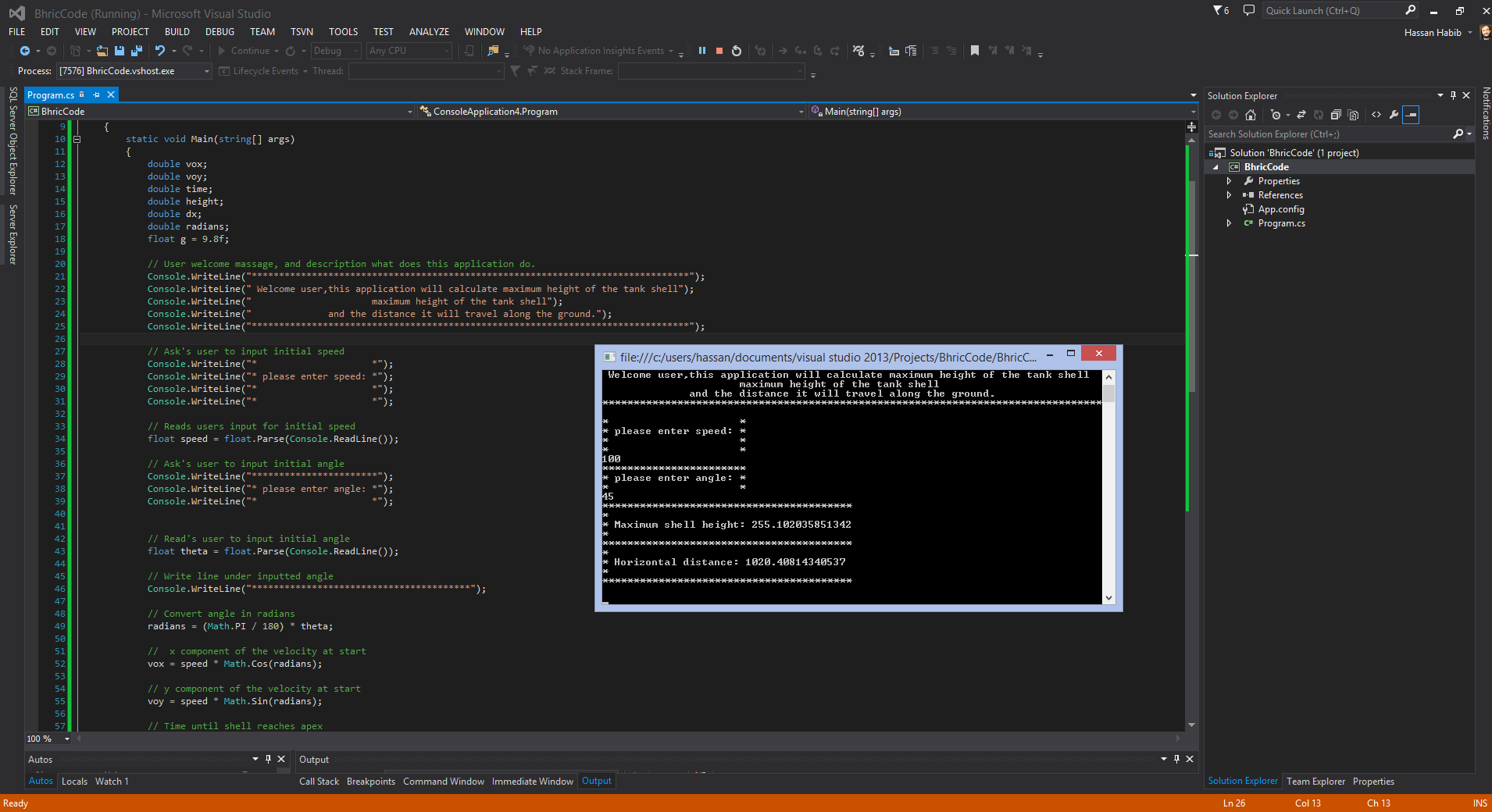Click the Open File folder icon
Screen dimensions: 1492x812
coord(102,51)
